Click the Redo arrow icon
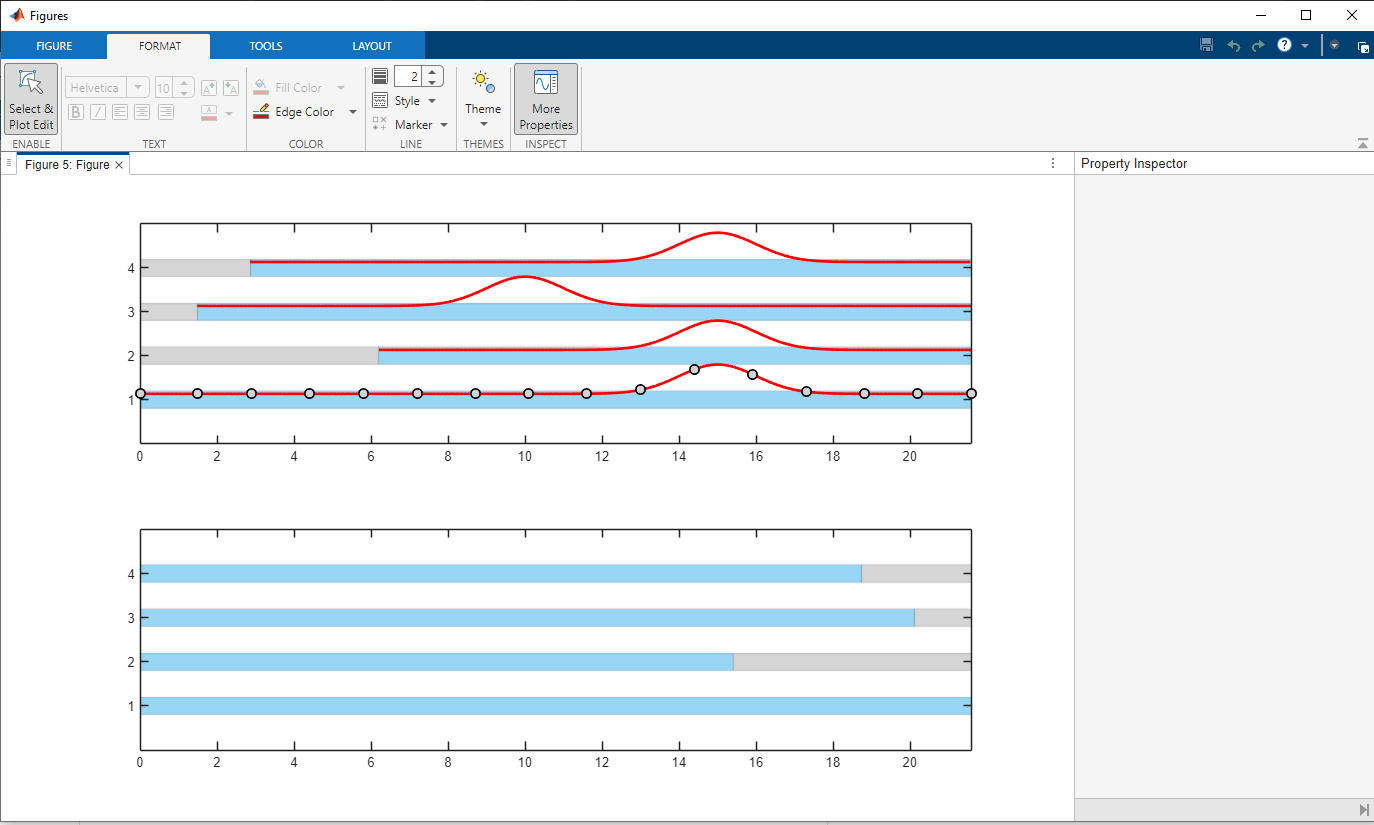 coord(1258,46)
